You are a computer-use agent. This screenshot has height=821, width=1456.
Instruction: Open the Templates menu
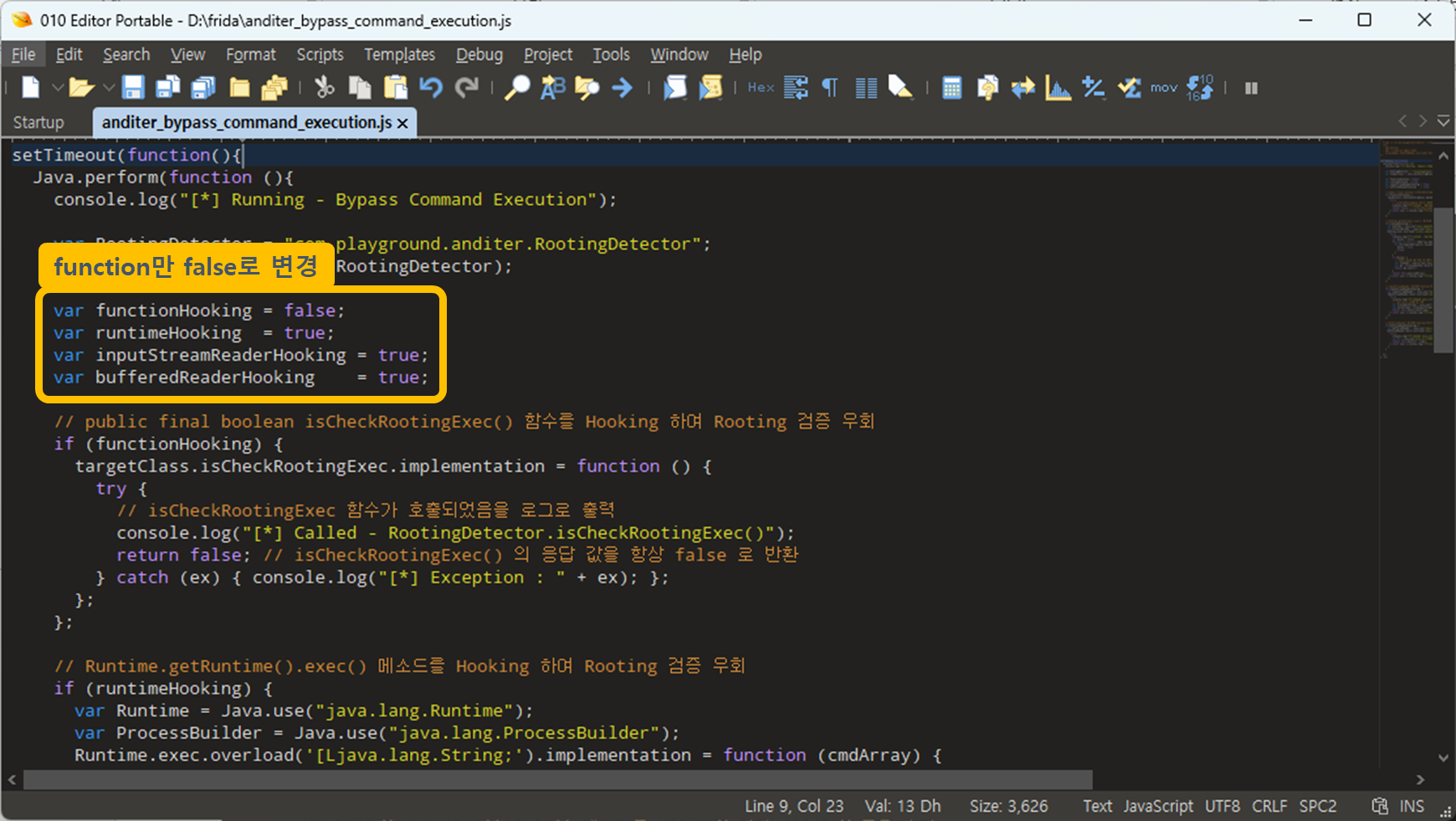(x=399, y=54)
